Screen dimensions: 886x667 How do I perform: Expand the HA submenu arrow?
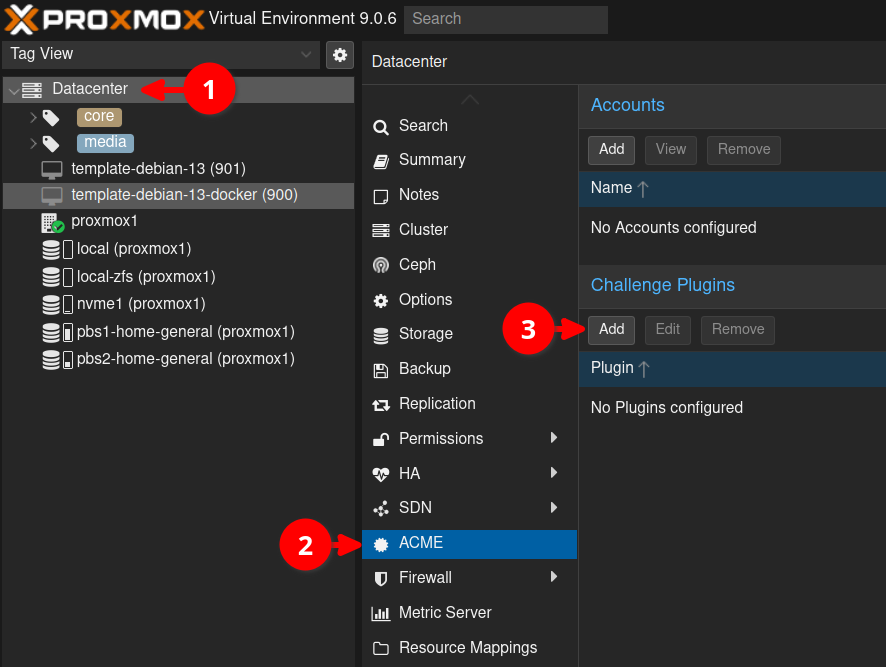point(554,473)
